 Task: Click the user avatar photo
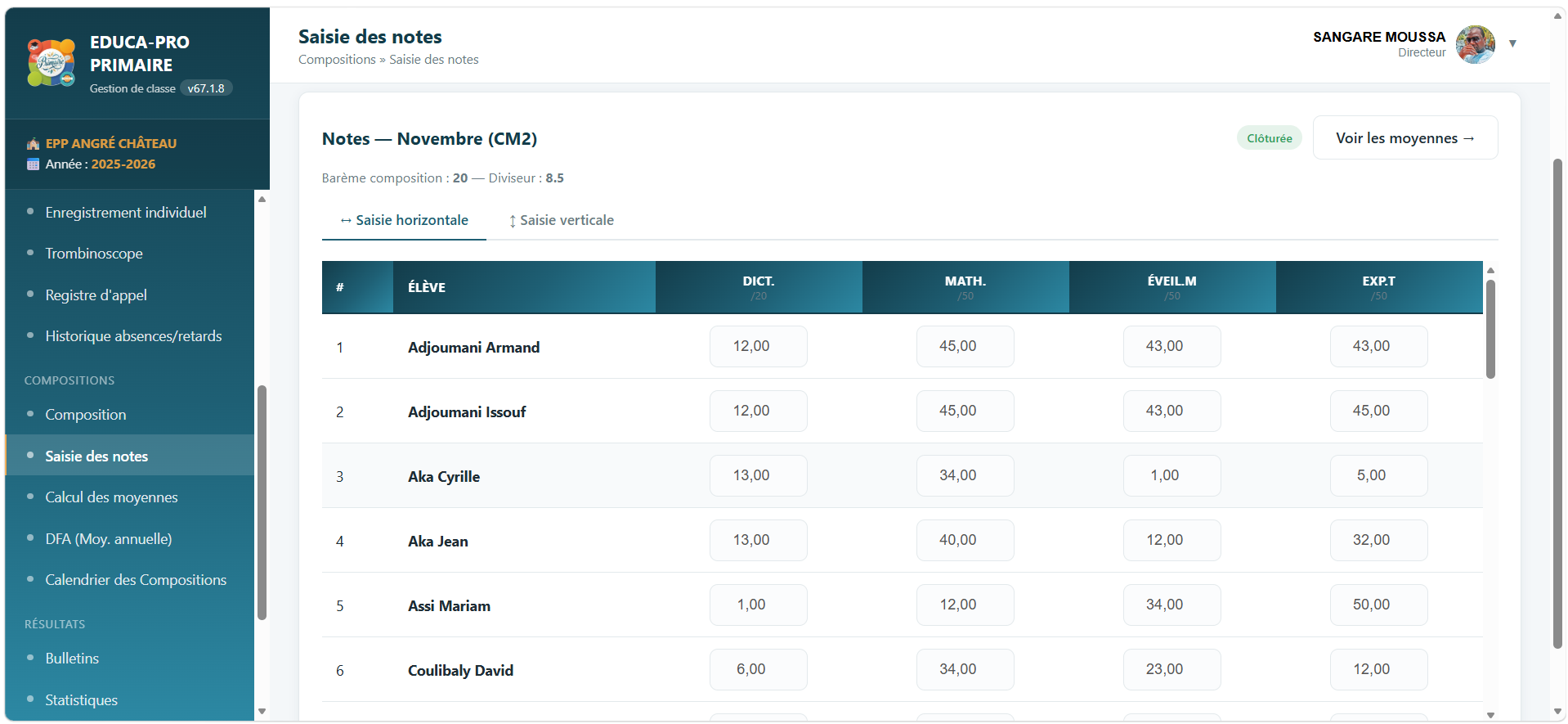tap(1475, 44)
